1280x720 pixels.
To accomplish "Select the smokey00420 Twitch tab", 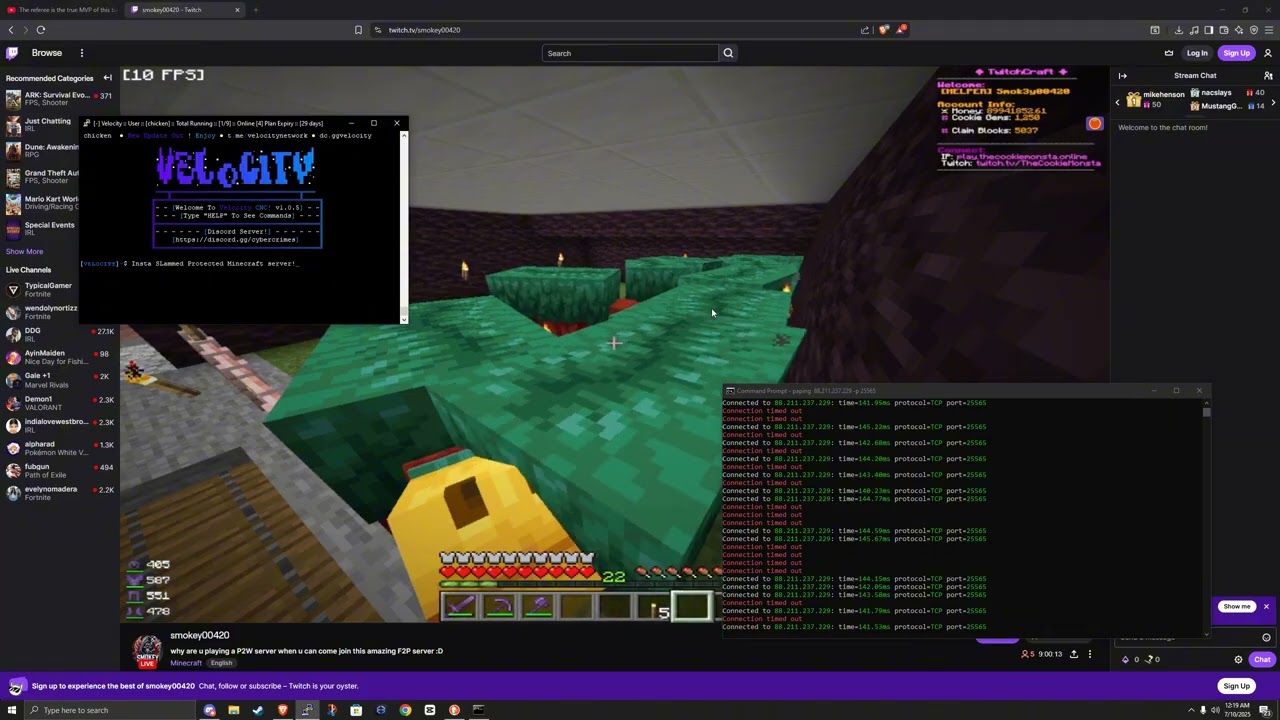I will (x=185, y=10).
